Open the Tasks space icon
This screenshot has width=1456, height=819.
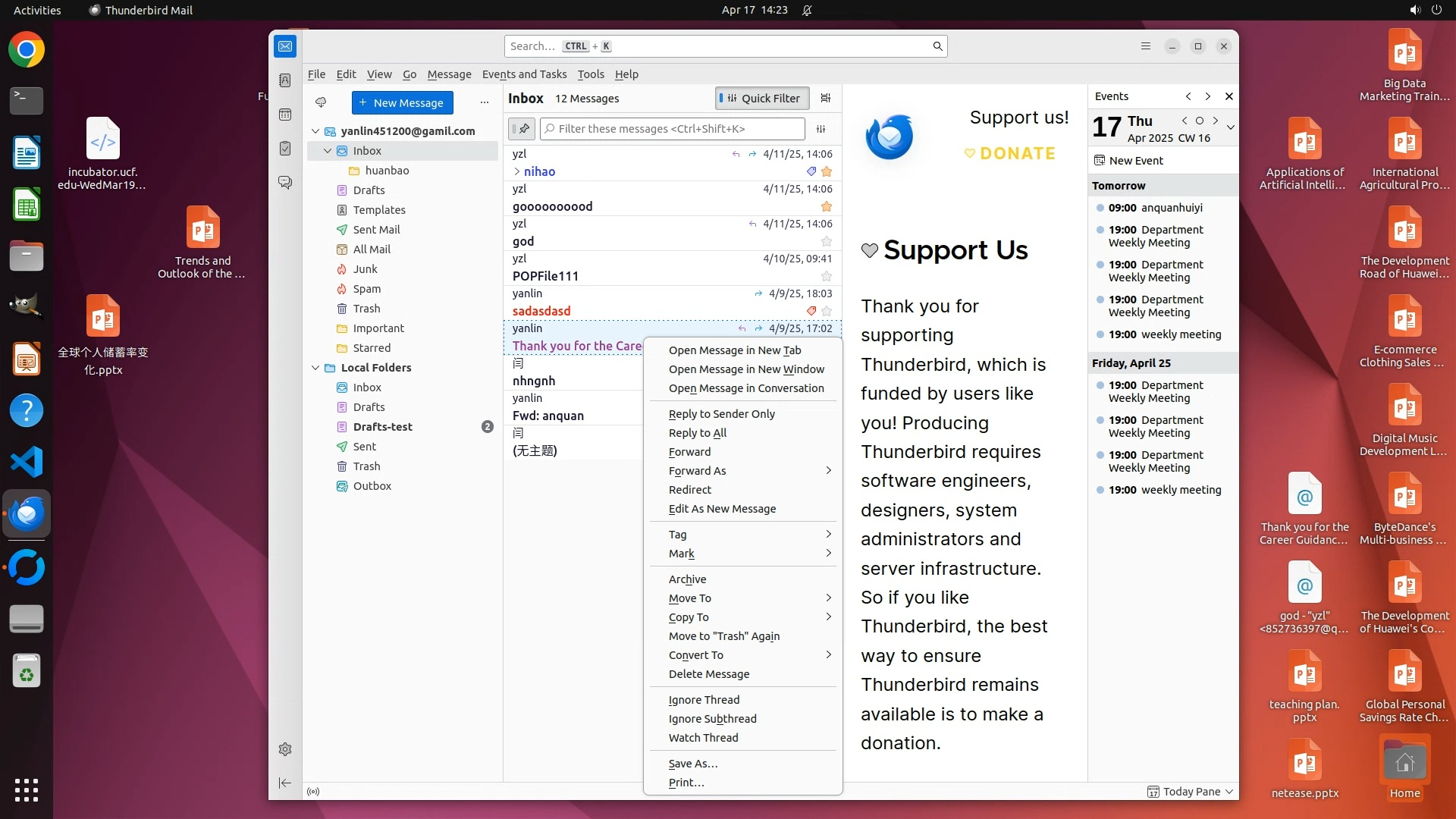click(x=285, y=149)
